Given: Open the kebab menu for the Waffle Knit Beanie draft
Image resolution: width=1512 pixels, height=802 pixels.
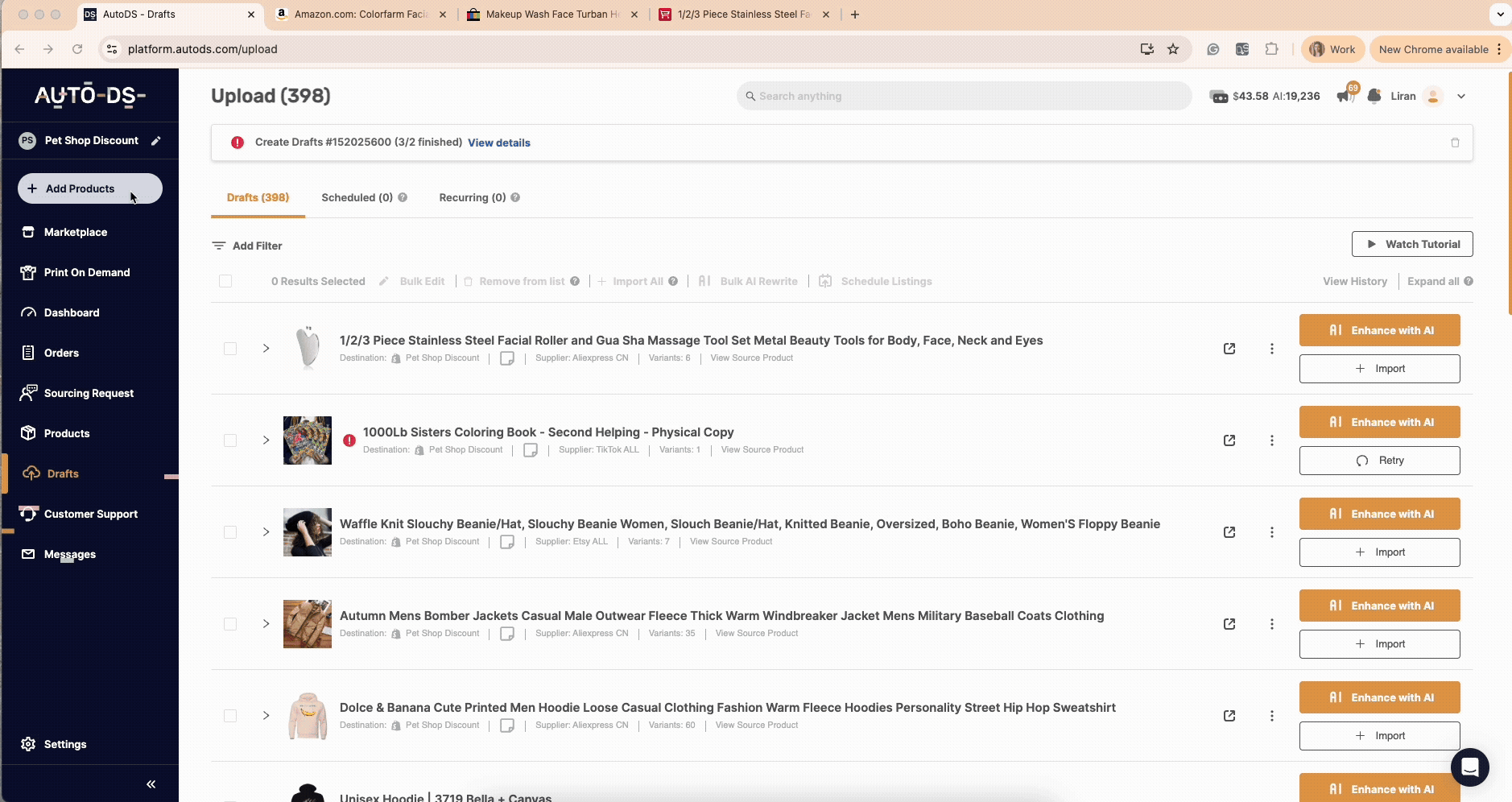Looking at the screenshot, I should coord(1272,532).
